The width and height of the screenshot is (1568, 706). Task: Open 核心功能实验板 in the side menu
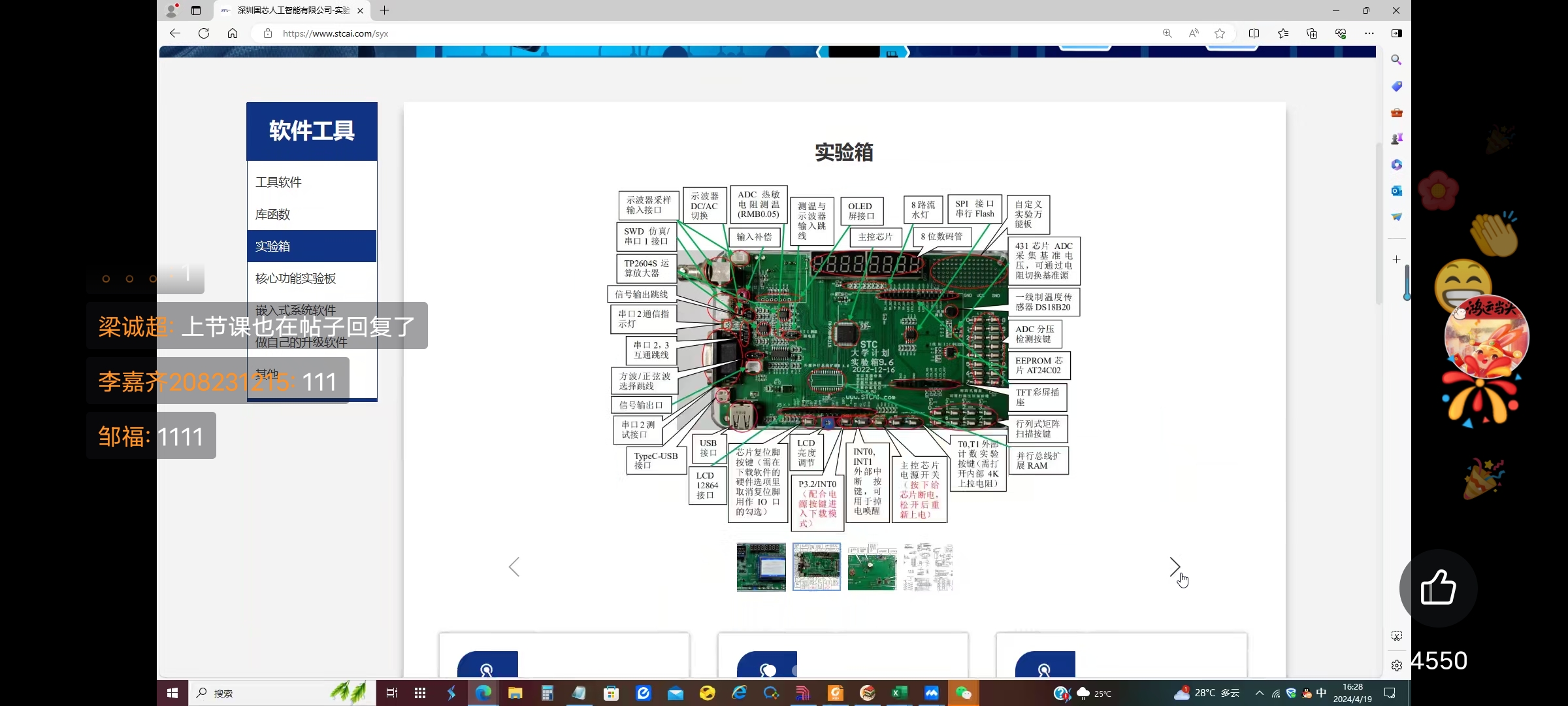(295, 278)
